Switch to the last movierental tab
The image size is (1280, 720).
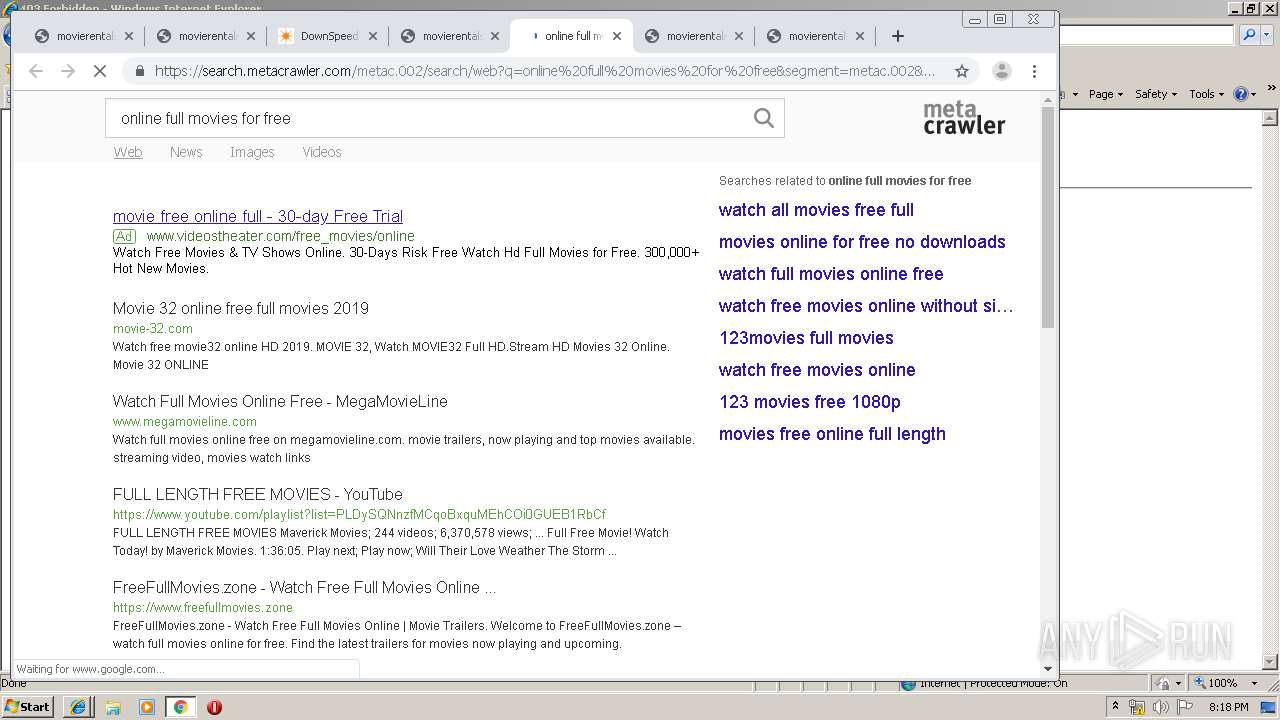tap(816, 36)
